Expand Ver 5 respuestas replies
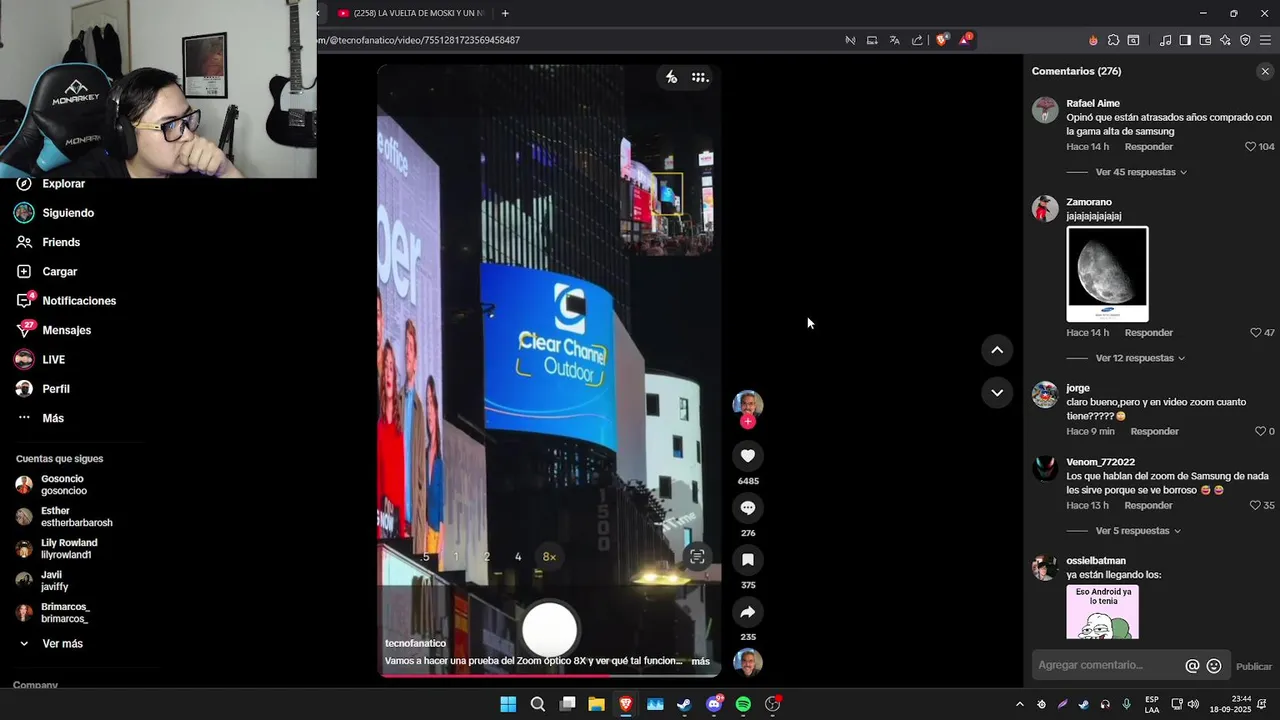 [x=1138, y=531]
